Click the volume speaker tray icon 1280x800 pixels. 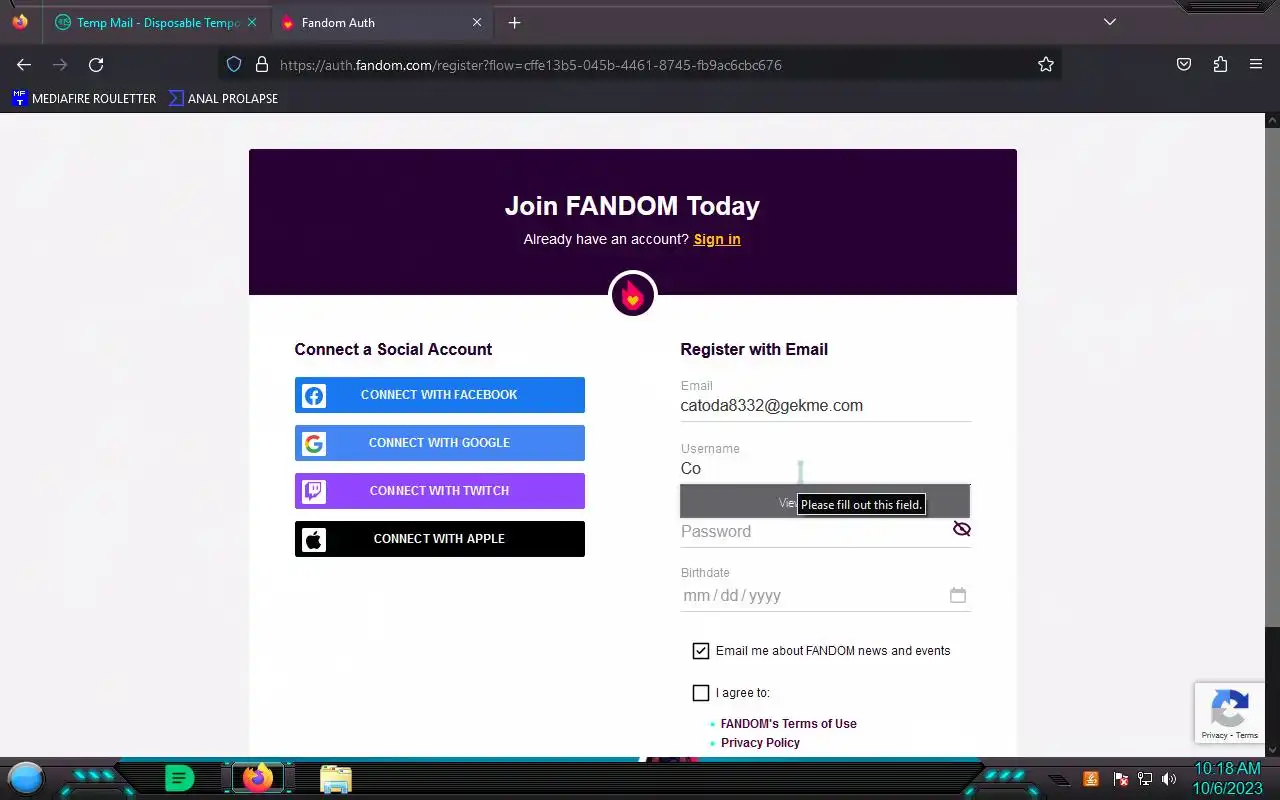[1169, 779]
